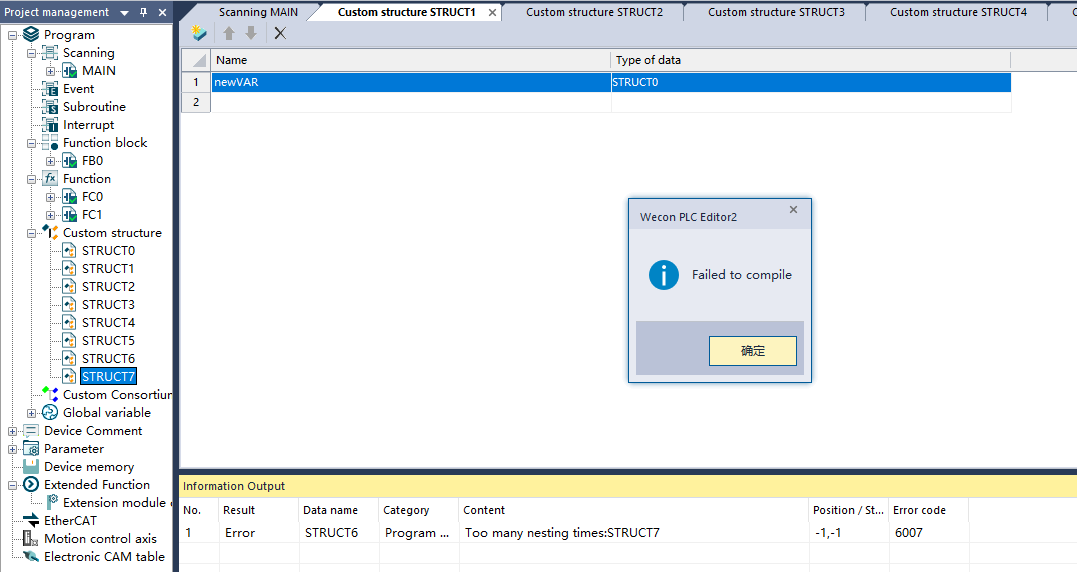
Task: Select STRUCT6 in the project tree
Action: tap(108, 359)
